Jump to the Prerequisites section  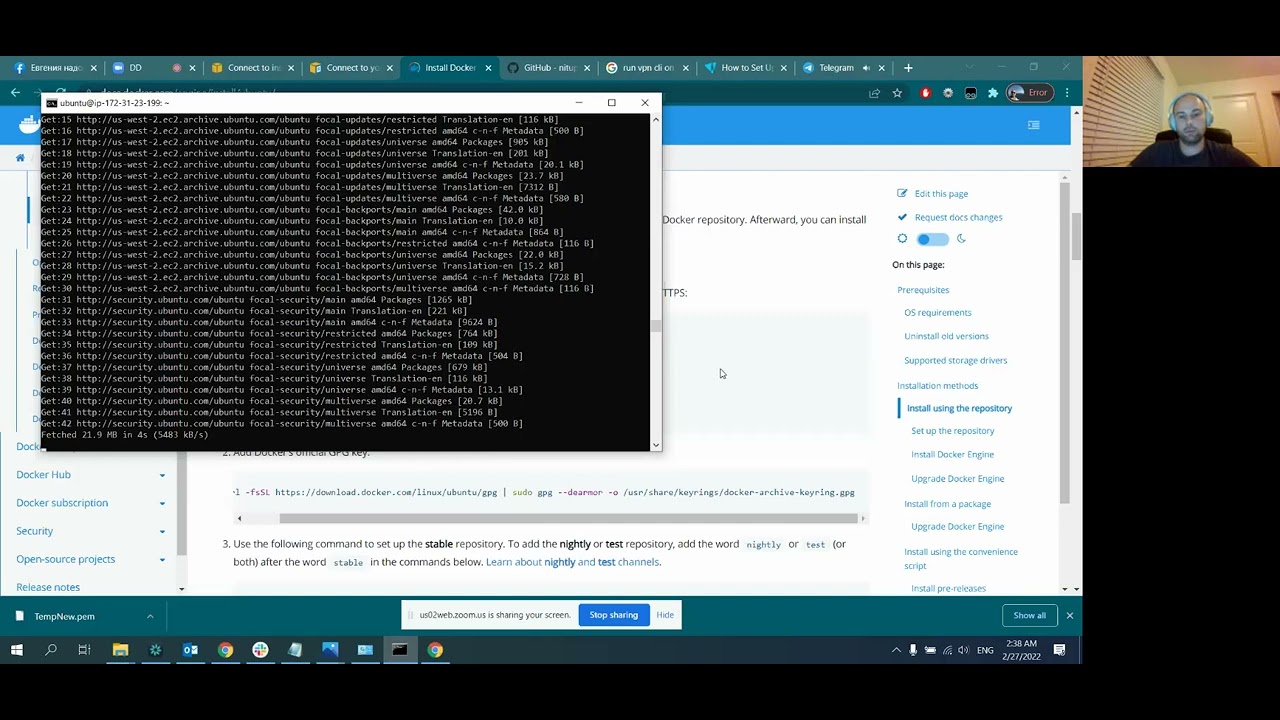click(923, 290)
